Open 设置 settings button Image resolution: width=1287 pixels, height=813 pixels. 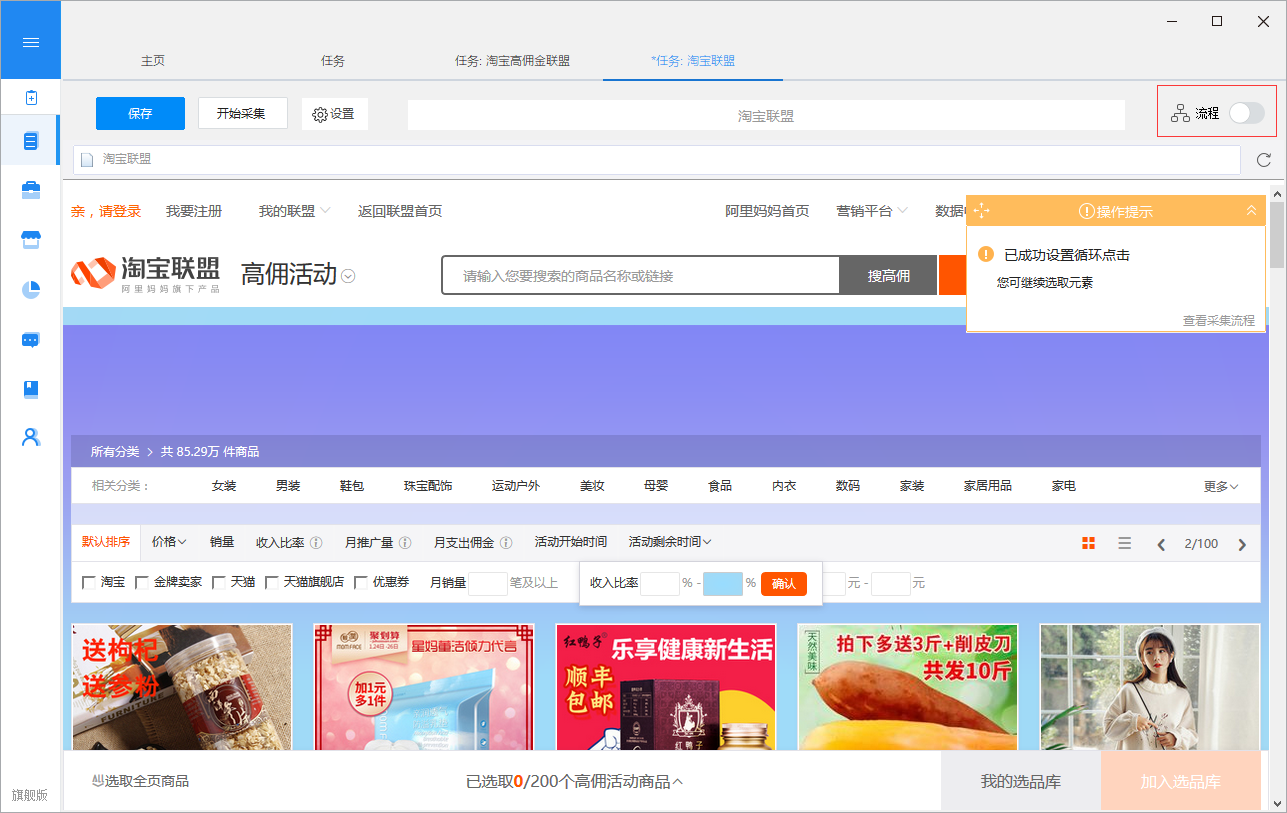(334, 114)
